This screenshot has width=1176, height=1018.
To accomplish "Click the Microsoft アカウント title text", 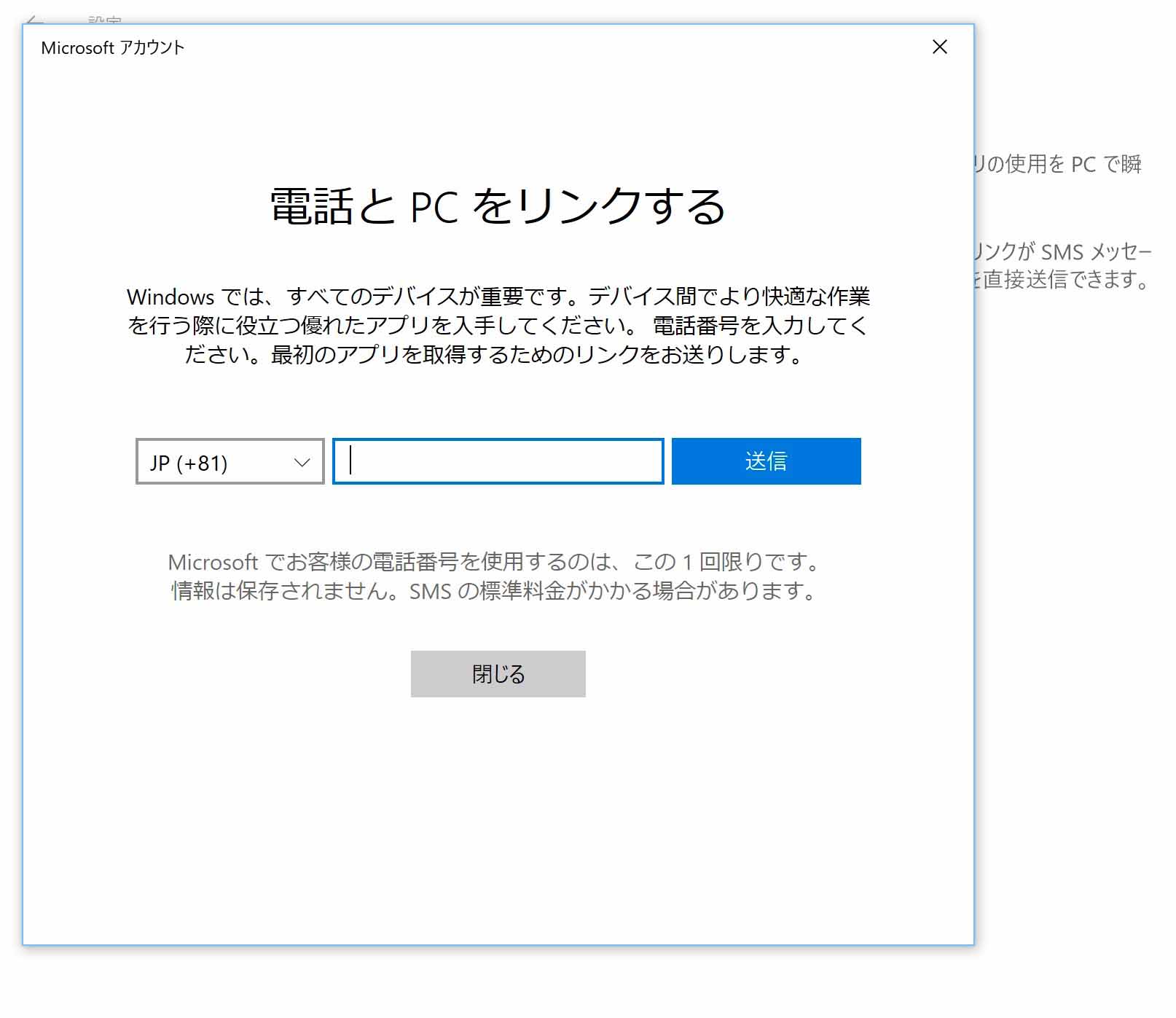I will (x=113, y=48).
